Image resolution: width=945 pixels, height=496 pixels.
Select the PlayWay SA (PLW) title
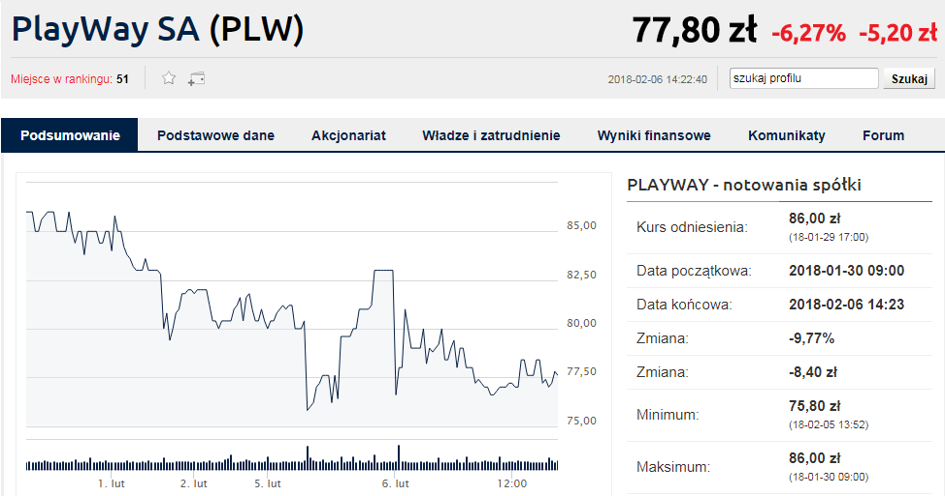coord(157,30)
